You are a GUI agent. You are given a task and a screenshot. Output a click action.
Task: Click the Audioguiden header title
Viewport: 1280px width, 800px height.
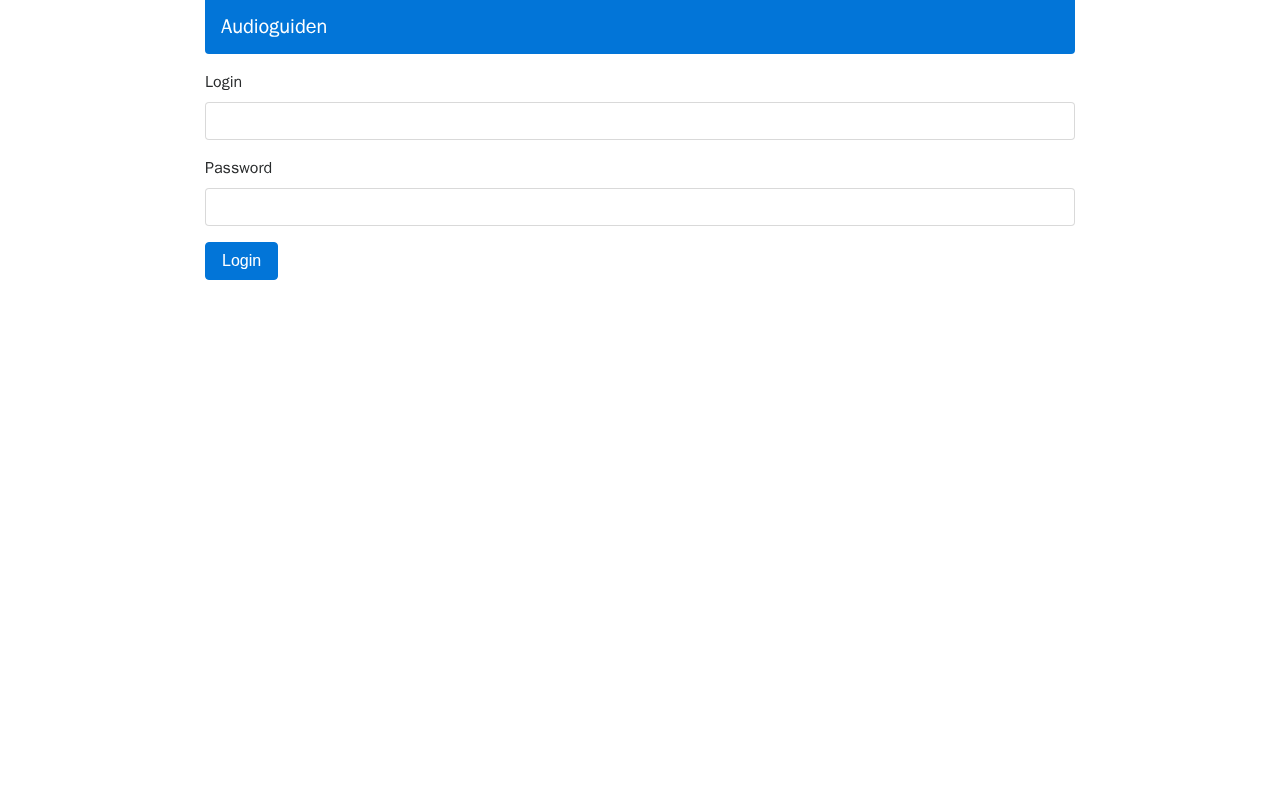(x=274, y=27)
